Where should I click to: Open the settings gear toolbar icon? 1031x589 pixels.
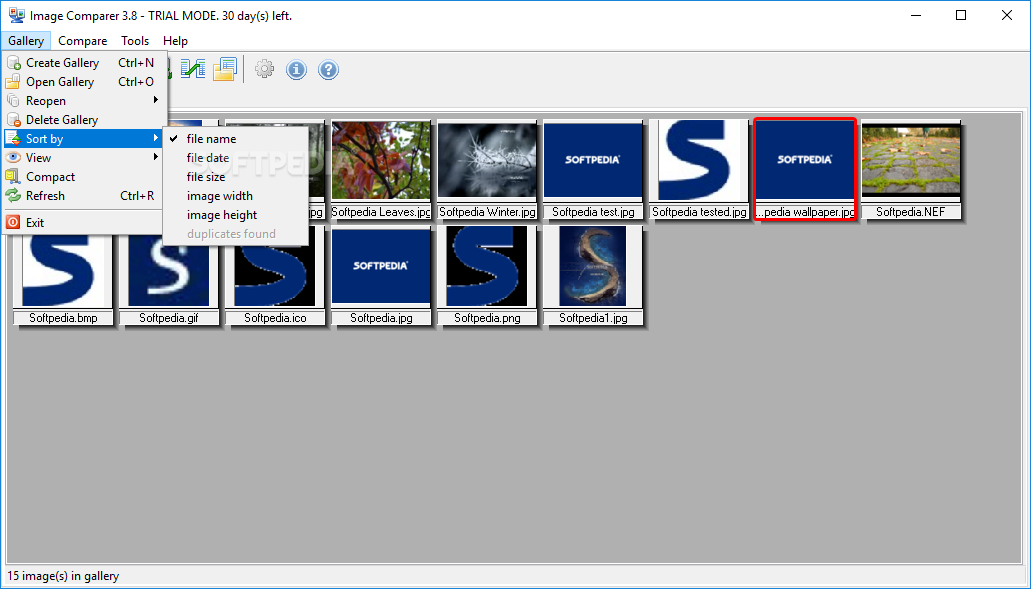tap(264, 69)
